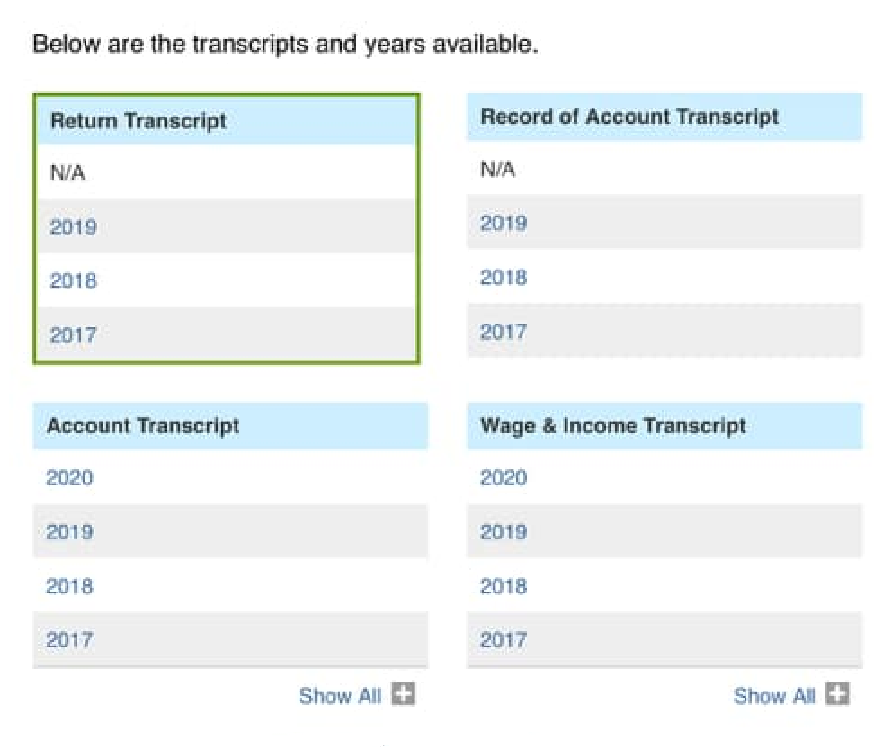Screen dimensions: 894x748
Task: Open 2019 Record of Account Transcript
Action: [503, 223]
